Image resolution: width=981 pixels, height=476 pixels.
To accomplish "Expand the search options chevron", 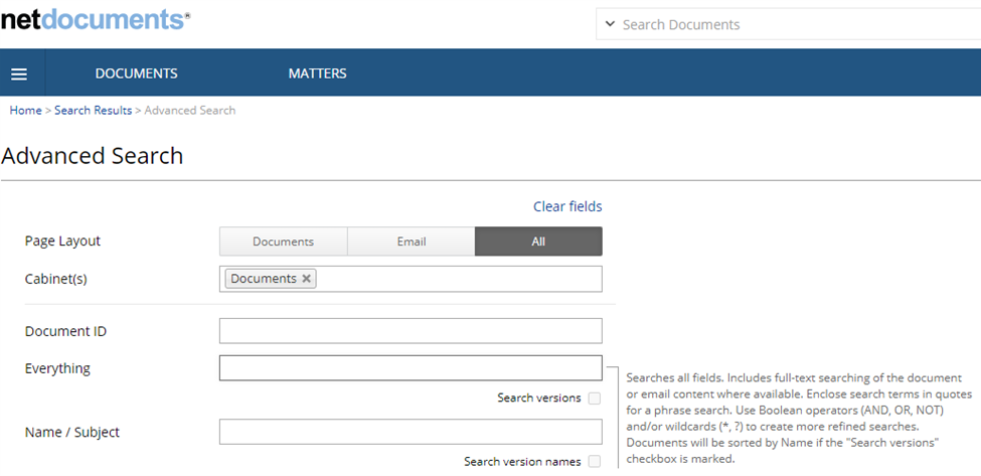I will (610, 24).
